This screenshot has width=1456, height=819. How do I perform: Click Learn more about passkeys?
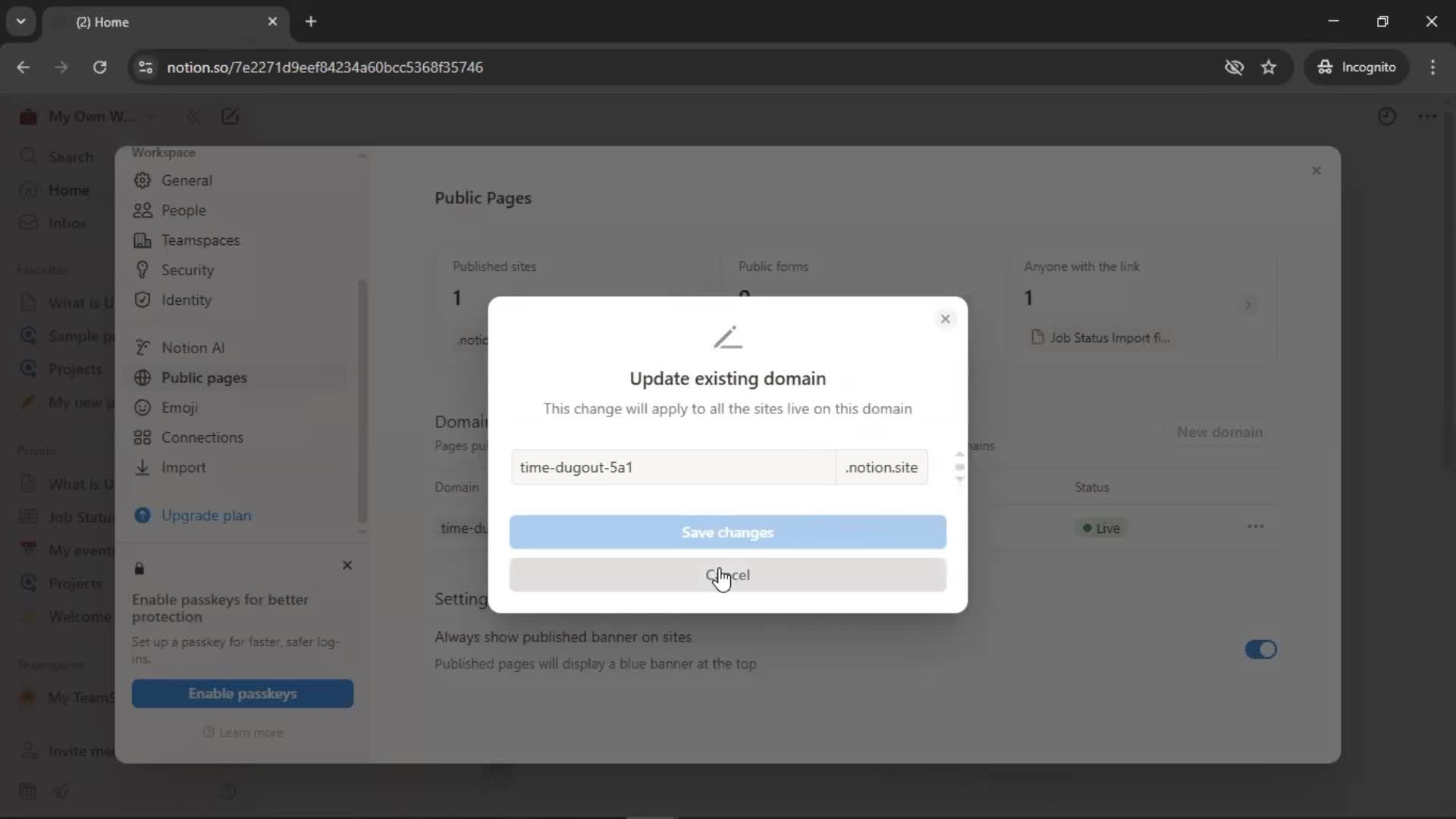click(x=243, y=733)
